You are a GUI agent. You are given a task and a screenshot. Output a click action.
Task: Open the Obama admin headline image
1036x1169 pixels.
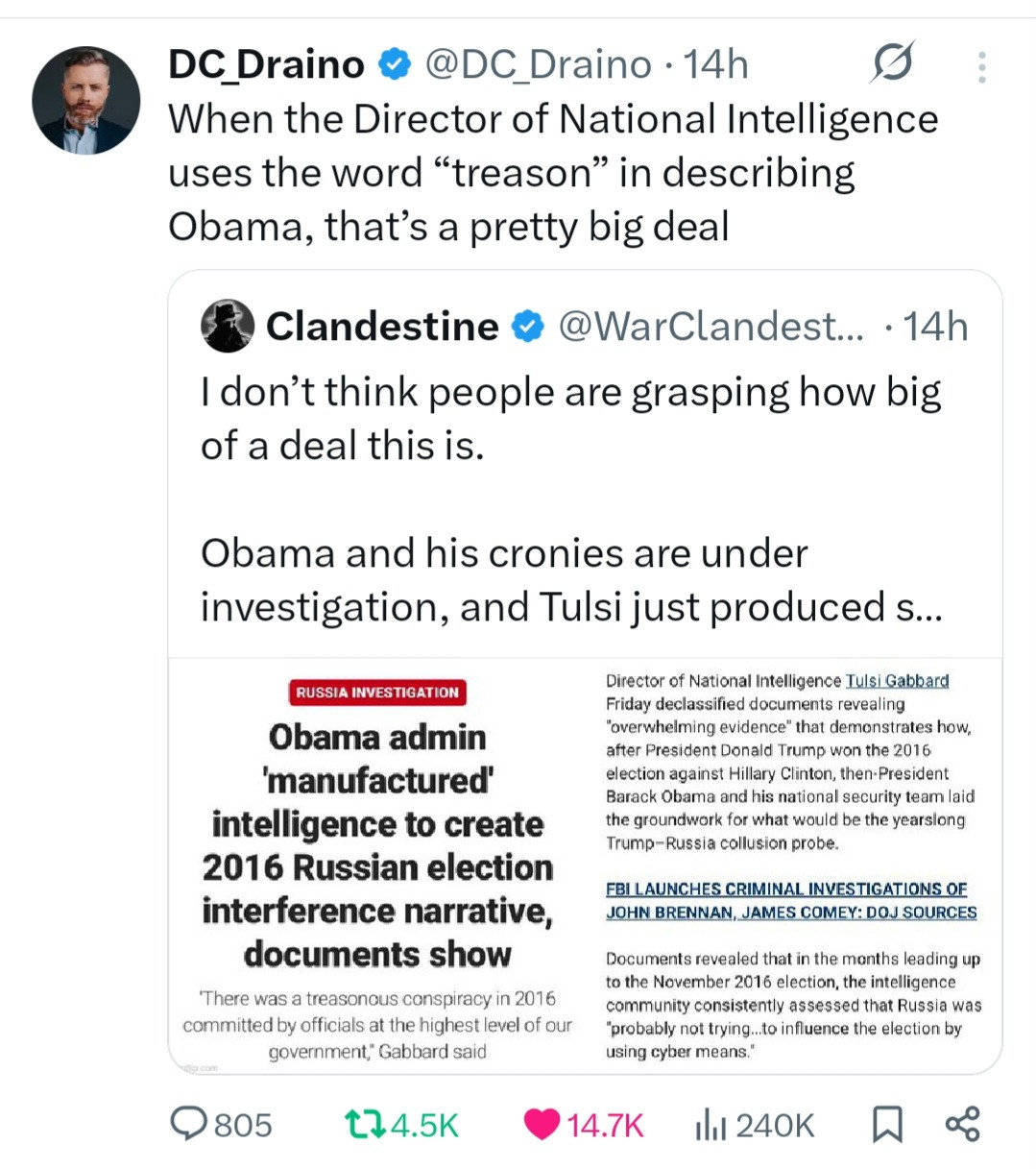(377, 845)
